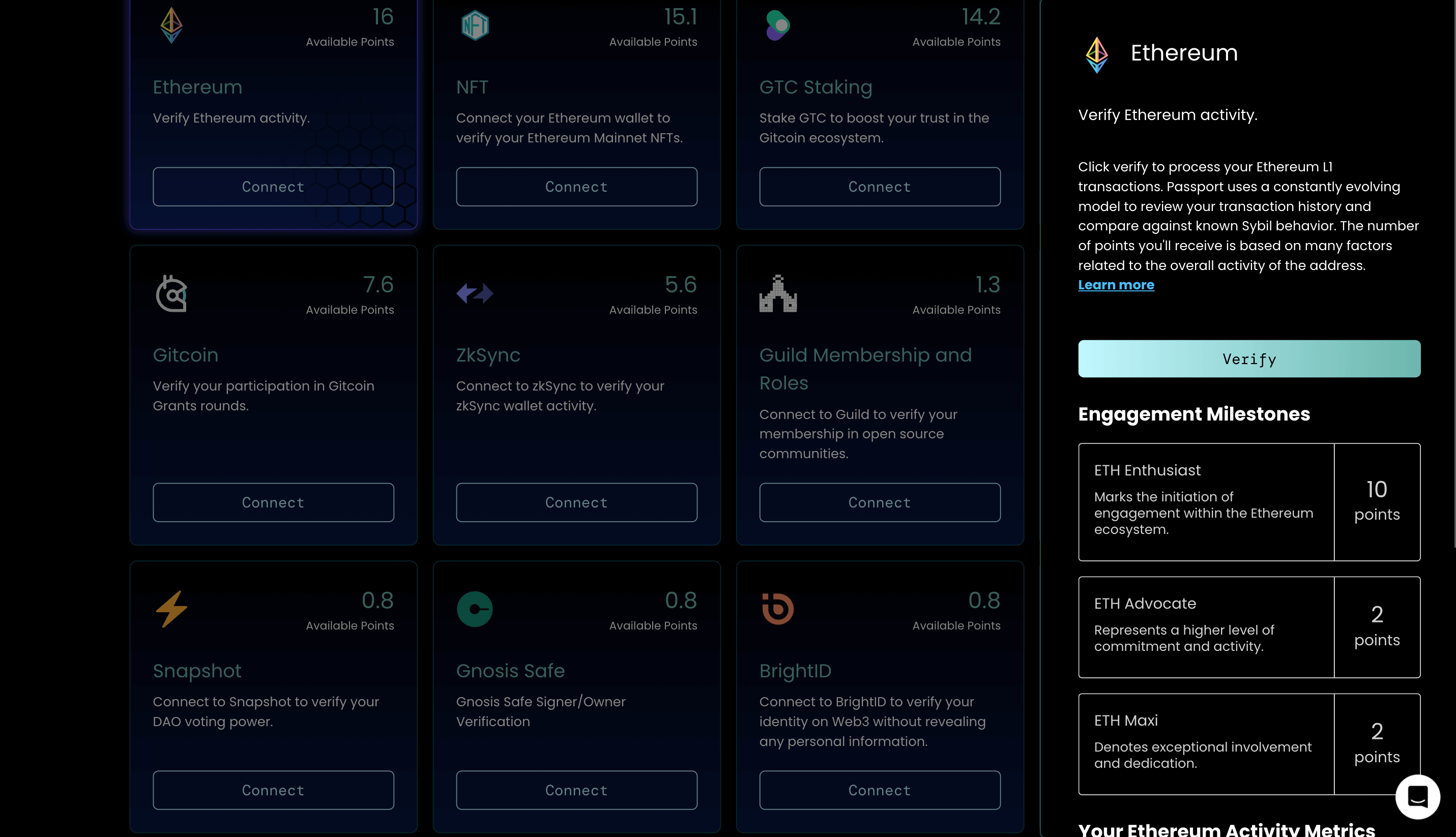Connect the Gitcoin stamp
This screenshot has height=837, width=1456.
(273, 502)
